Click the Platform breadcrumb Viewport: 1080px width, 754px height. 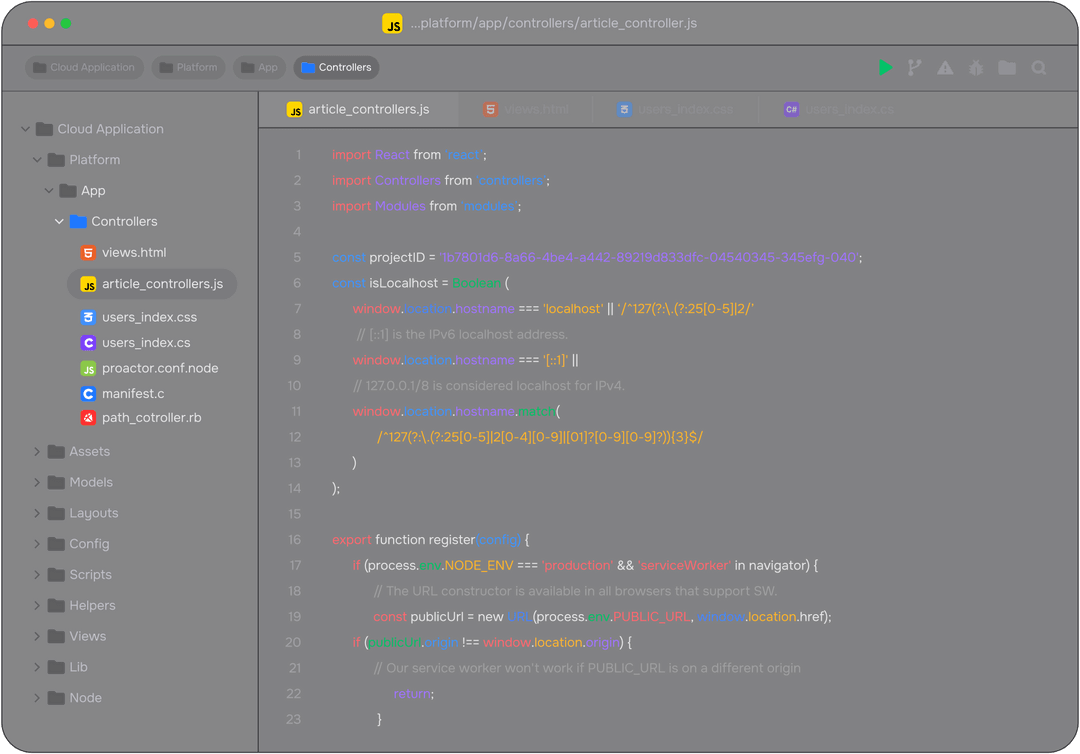pos(188,67)
